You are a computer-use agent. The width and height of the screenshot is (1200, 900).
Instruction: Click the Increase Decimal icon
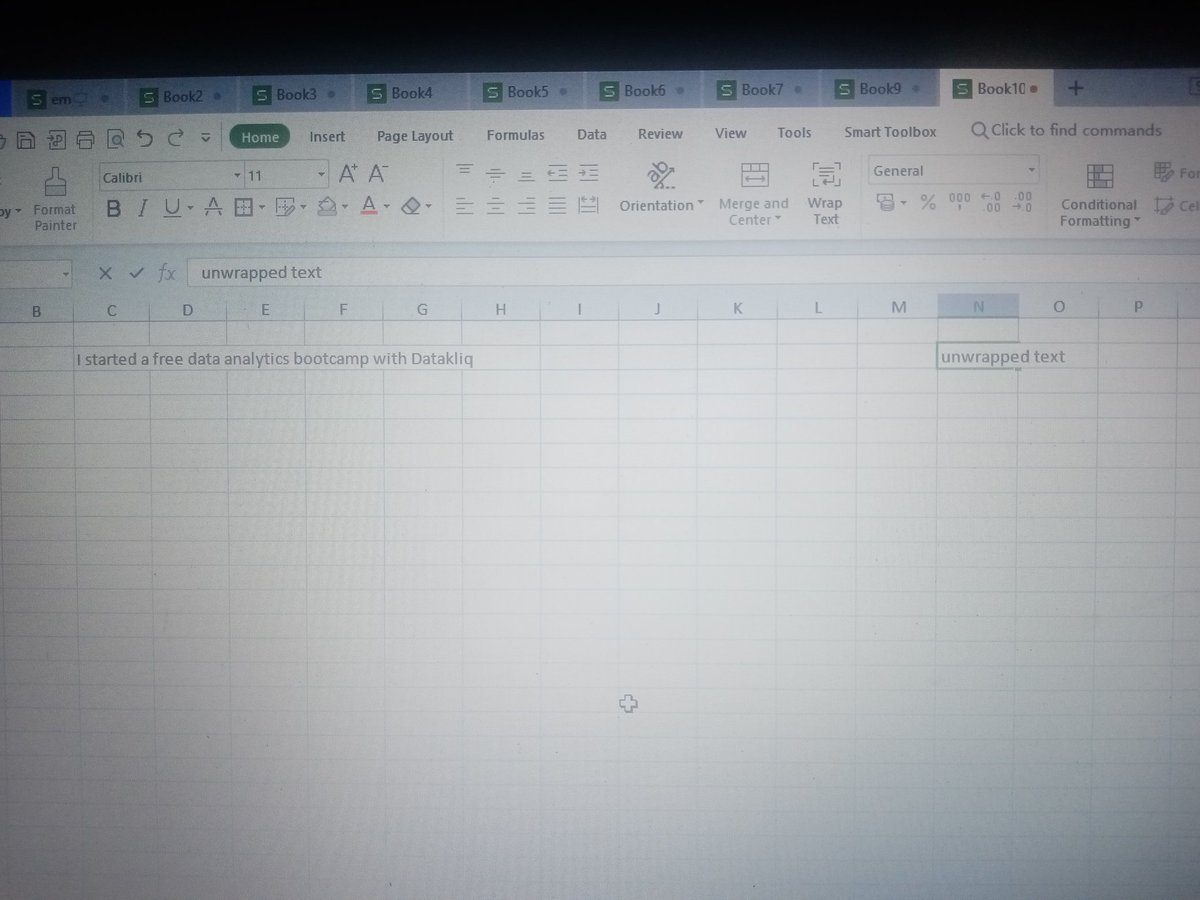(x=991, y=201)
